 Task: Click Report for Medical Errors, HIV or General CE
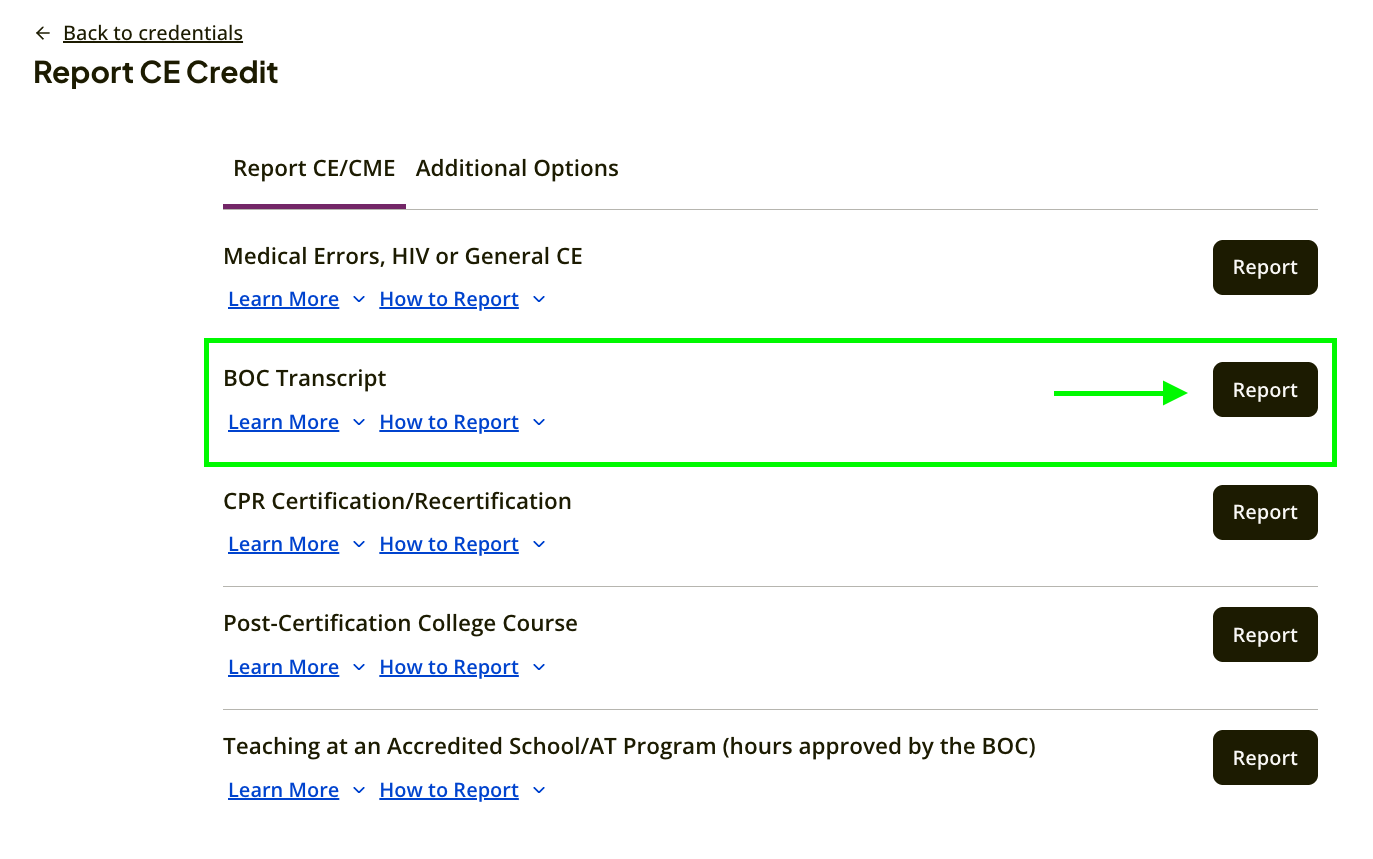(x=1265, y=267)
